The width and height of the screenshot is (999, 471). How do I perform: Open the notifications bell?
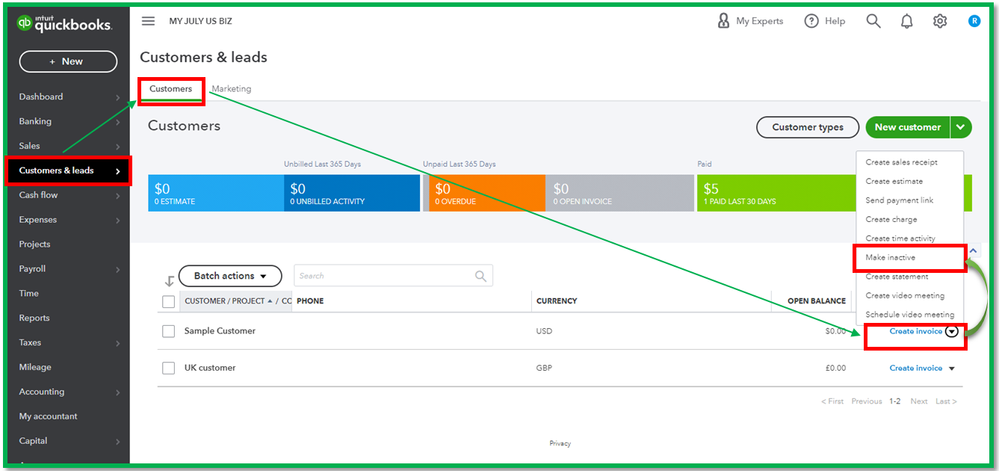point(907,21)
